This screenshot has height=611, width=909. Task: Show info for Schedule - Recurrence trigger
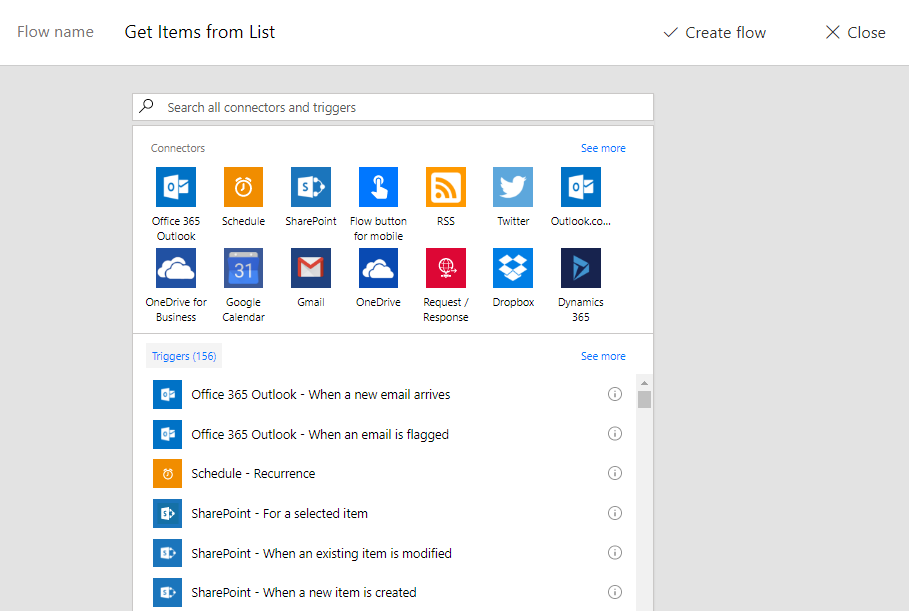pos(615,473)
